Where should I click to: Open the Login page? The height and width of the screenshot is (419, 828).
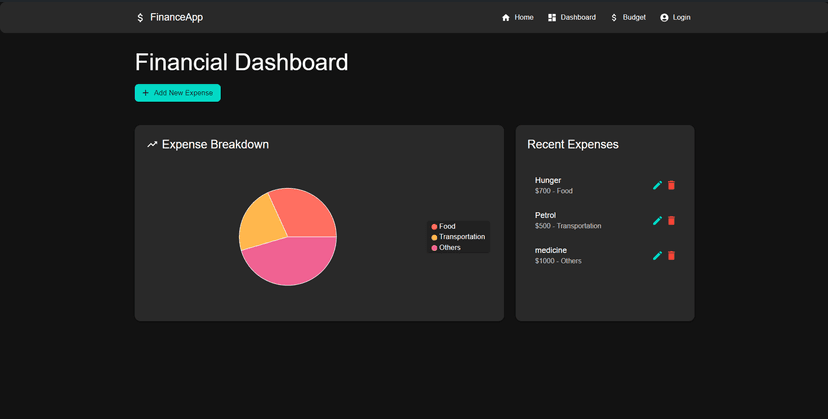coord(675,17)
